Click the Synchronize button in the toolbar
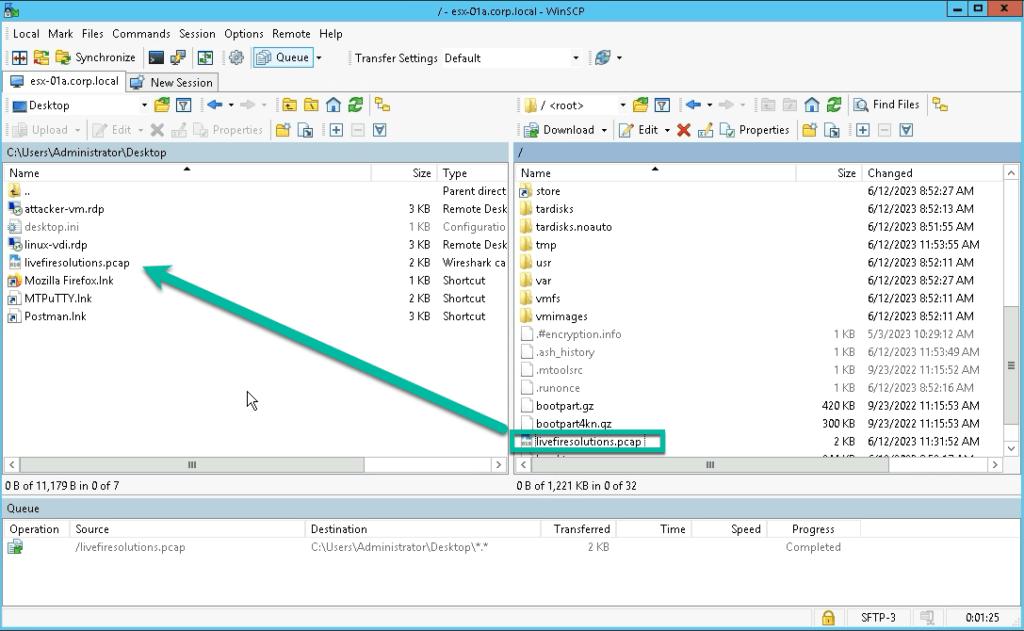 tap(95, 57)
